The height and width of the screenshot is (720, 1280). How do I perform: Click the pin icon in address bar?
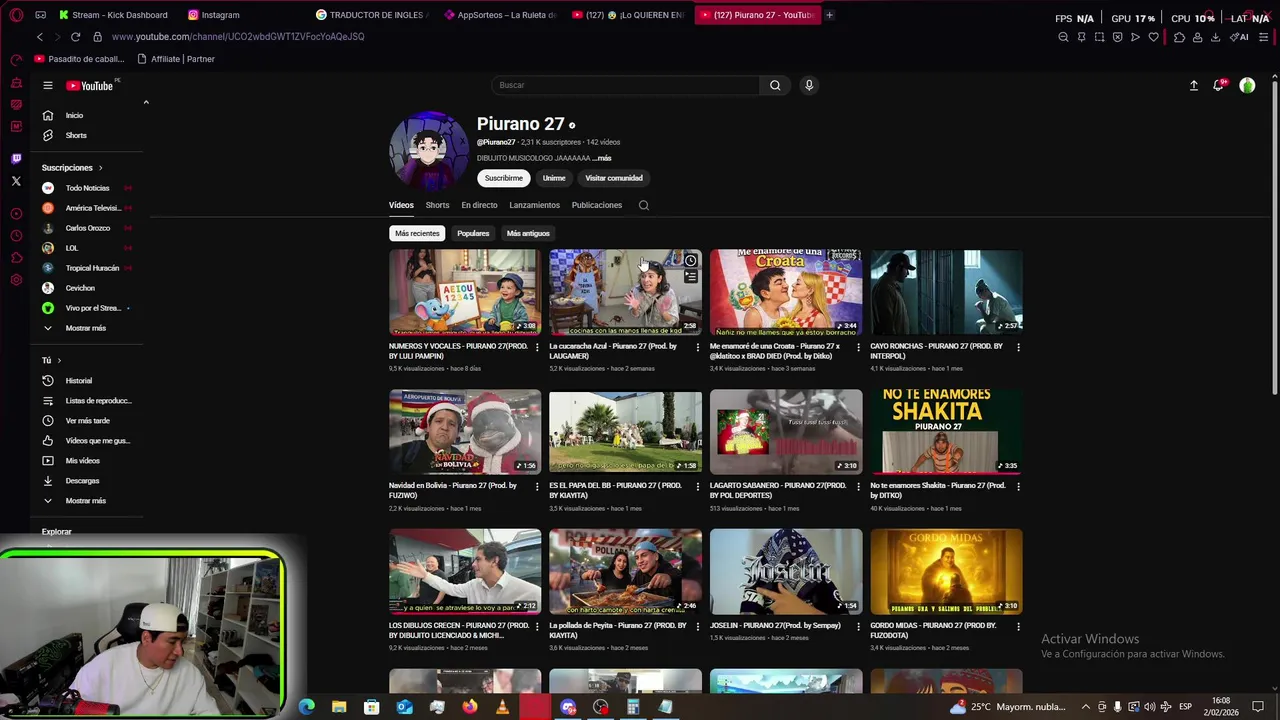(1081, 37)
